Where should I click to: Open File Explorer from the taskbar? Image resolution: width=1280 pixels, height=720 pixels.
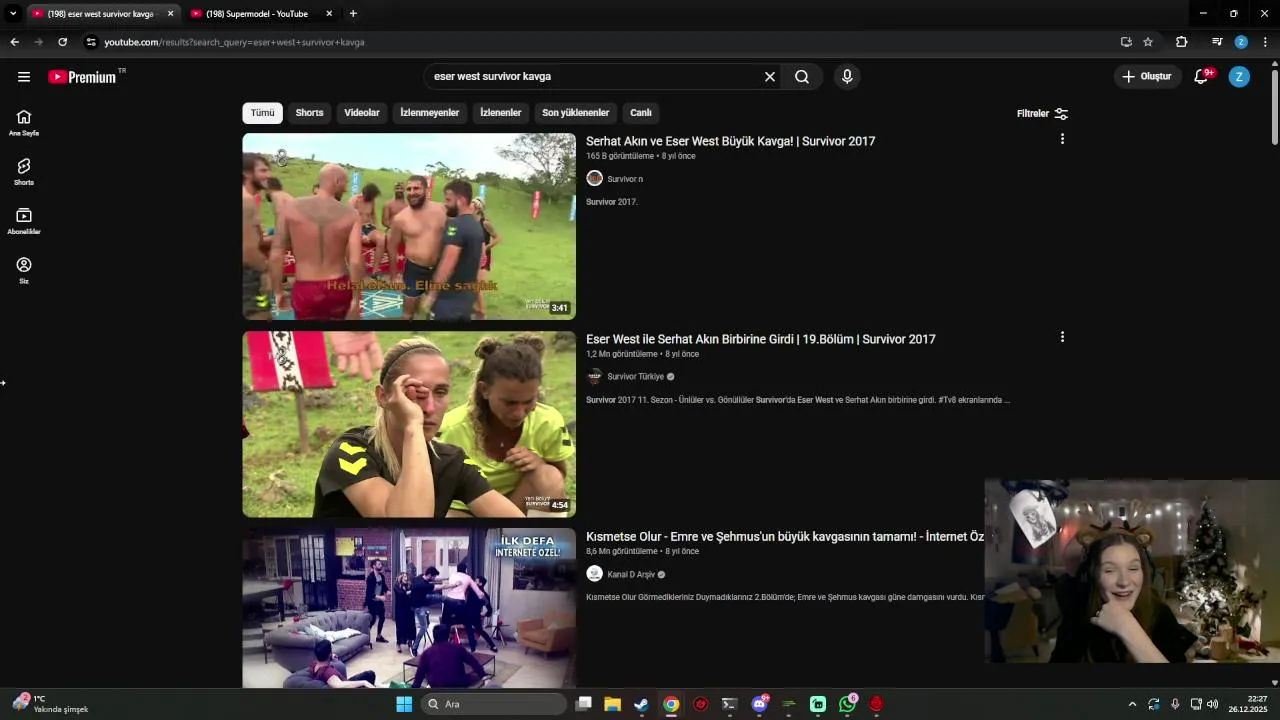tap(612, 704)
